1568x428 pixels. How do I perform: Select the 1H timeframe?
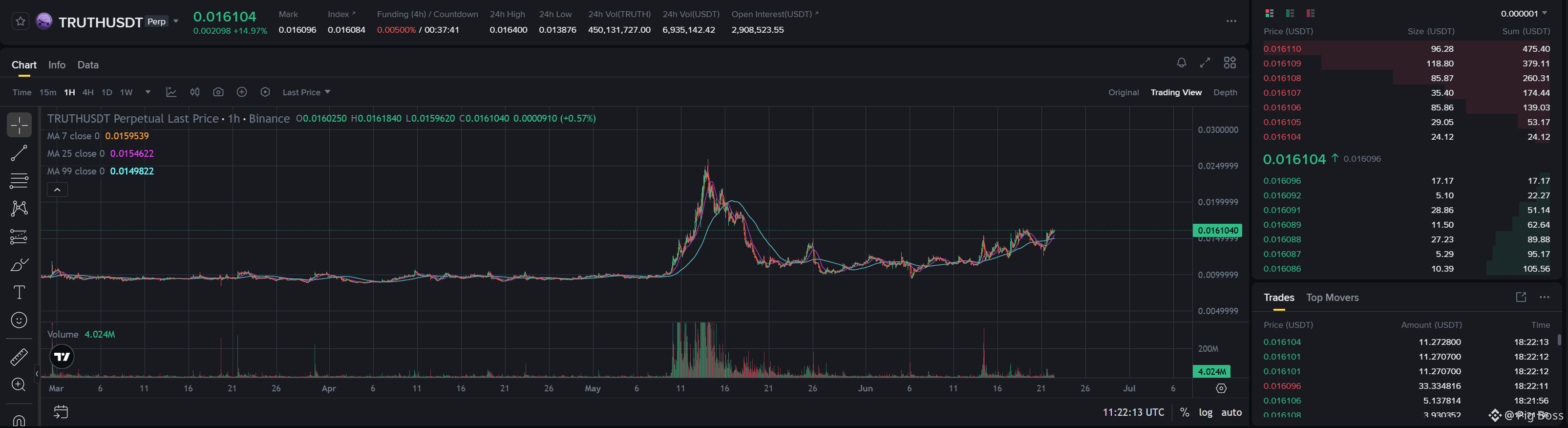(x=69, y=92)
